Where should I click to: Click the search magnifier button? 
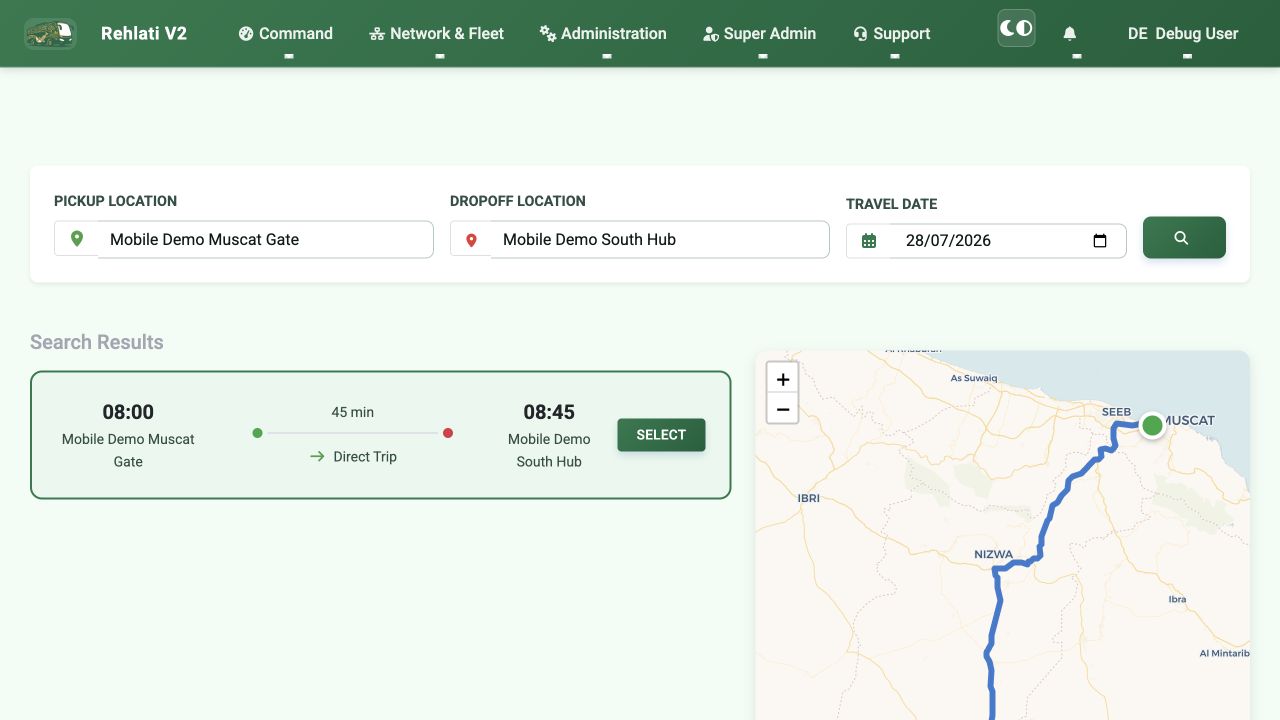[x=1184, y=237]
